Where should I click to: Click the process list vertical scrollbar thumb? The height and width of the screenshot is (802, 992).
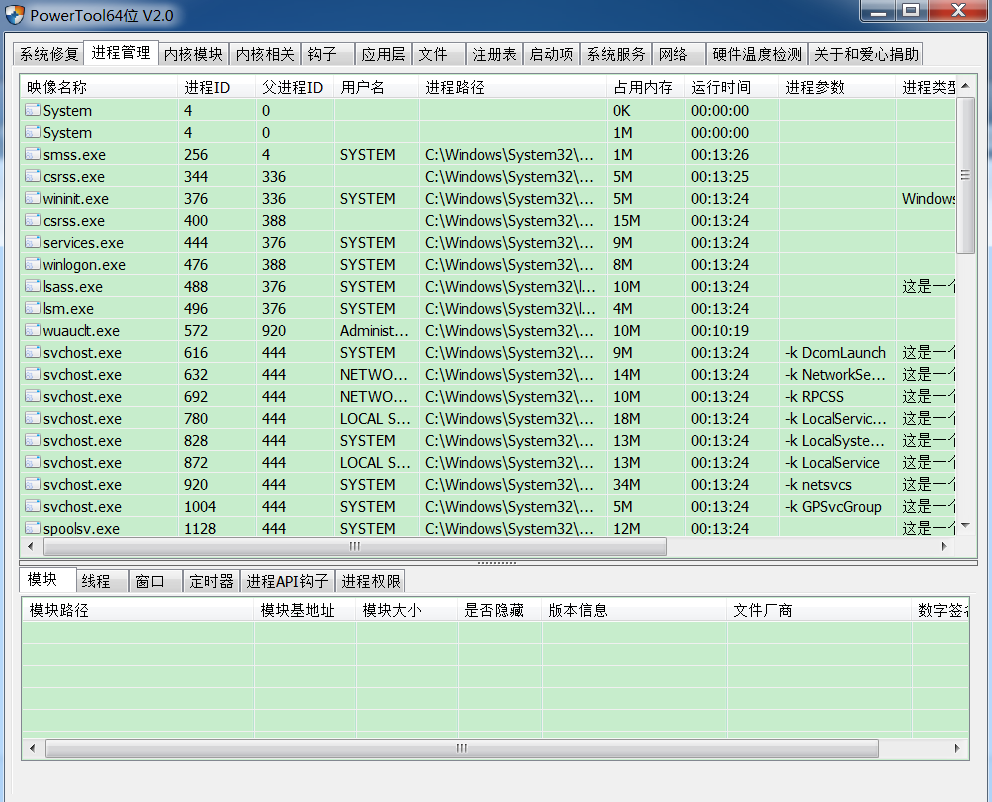click(x=965, y=175)
